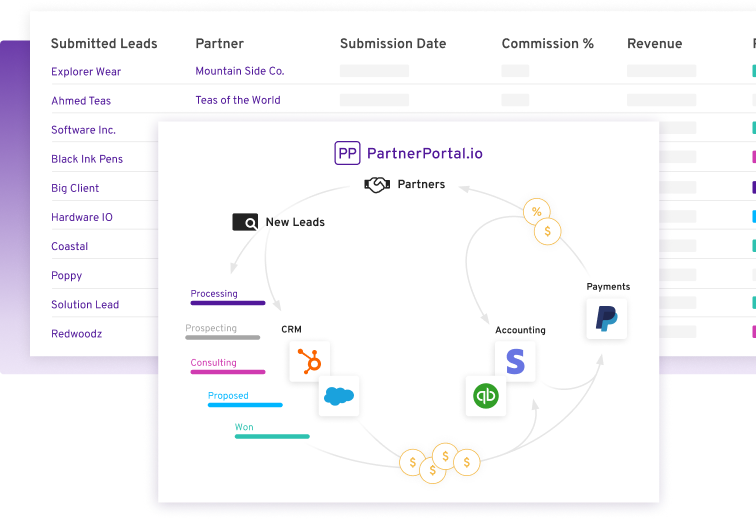Sort by Submitted Leads column header

pyautogui.click(x=104, y=43)
